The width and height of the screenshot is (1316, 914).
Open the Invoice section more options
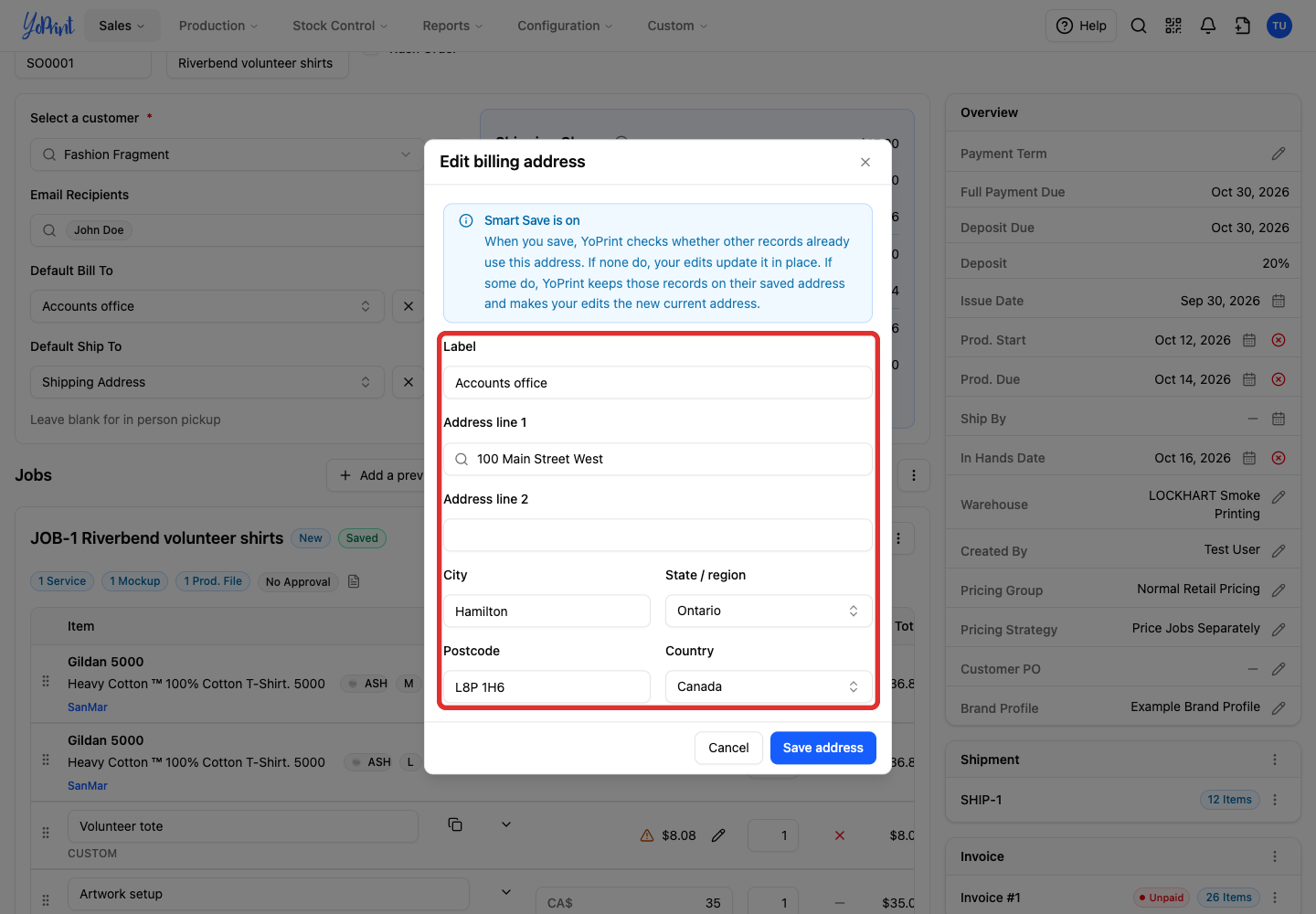(x=1275, y=856)
